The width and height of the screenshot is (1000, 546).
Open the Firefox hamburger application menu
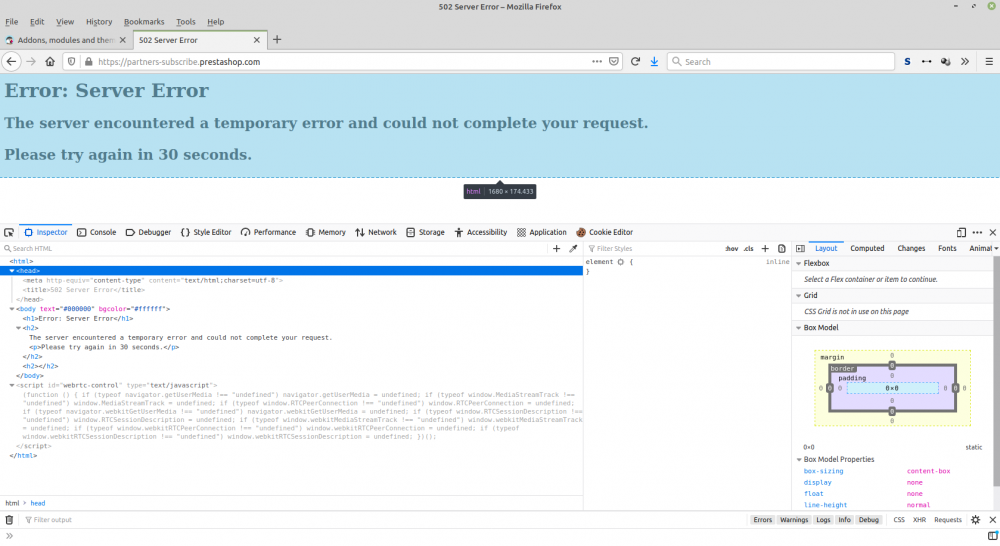tap(989, 62)
